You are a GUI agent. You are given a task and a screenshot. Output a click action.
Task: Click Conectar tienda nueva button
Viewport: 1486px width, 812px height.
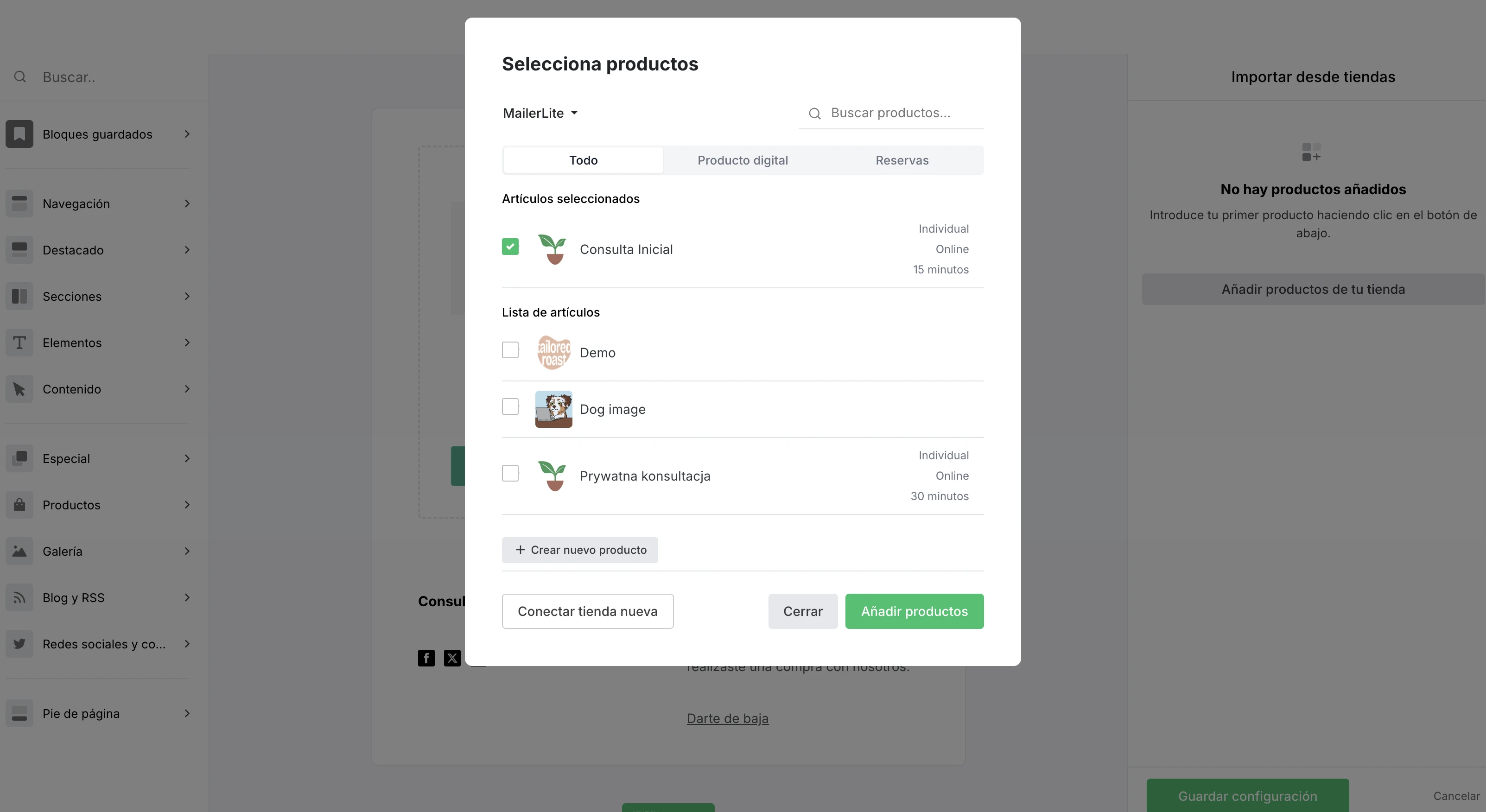tap(587, 611)
